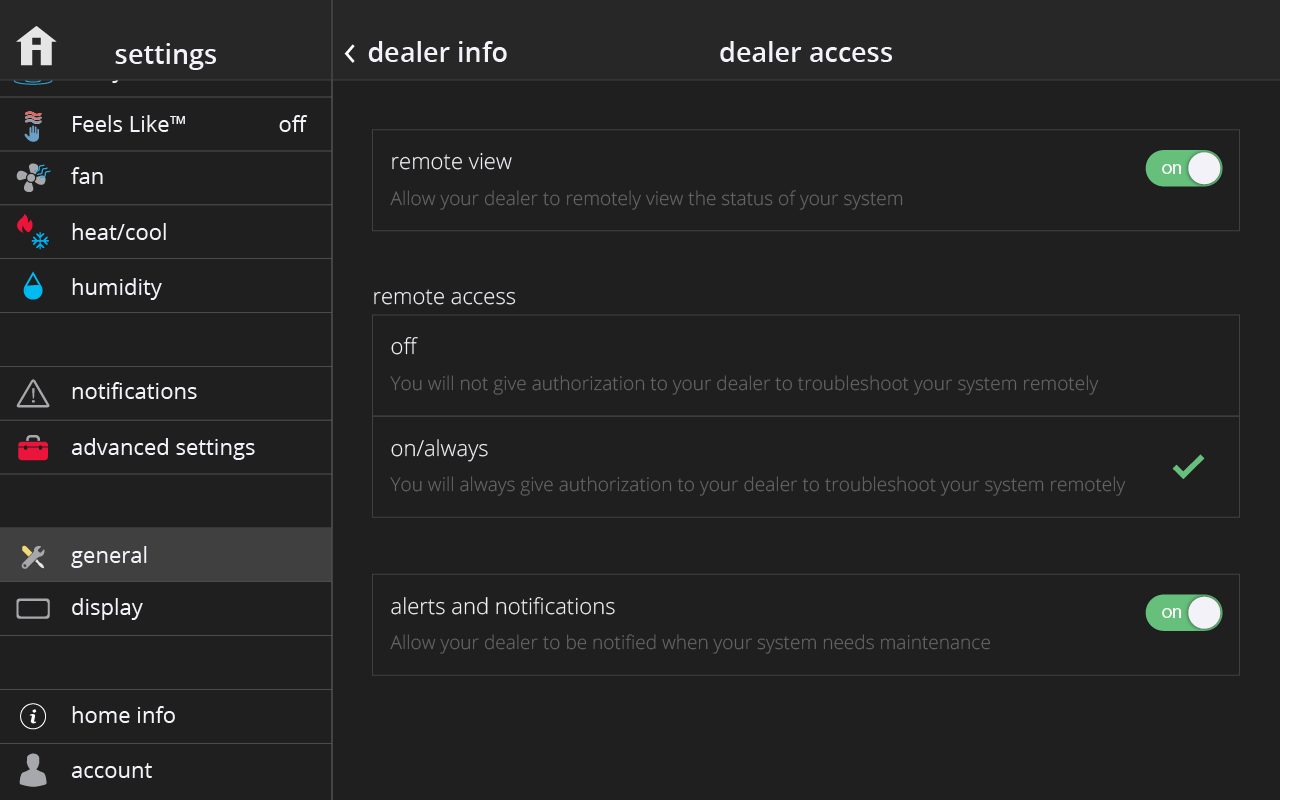The image size is (1305, 800).
Task: Click the notifications warning triangle icon
Action: [x=33, y=393]
